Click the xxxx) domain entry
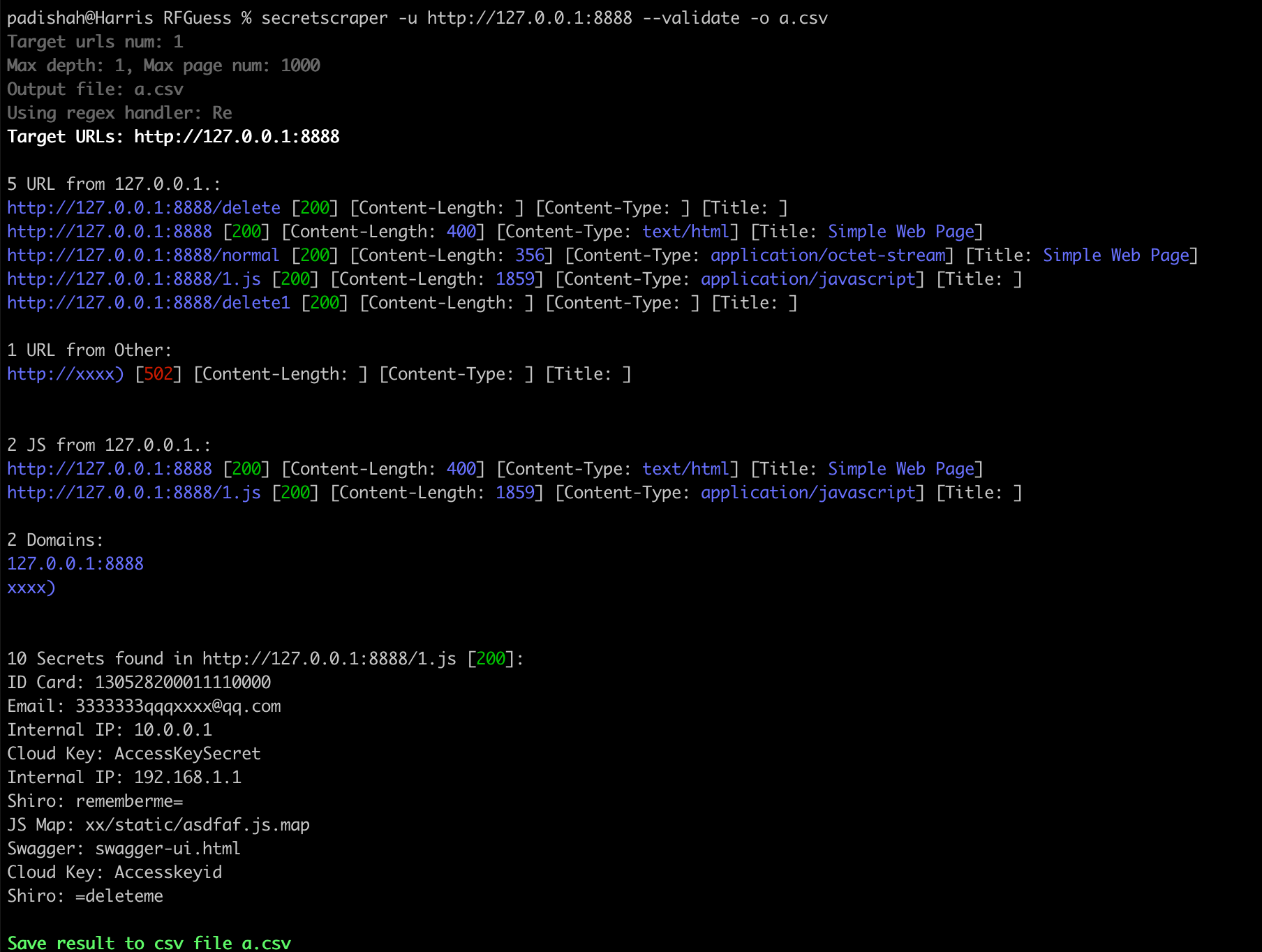1262x952 pixels. pyautogui.click(x=30, y=587)
